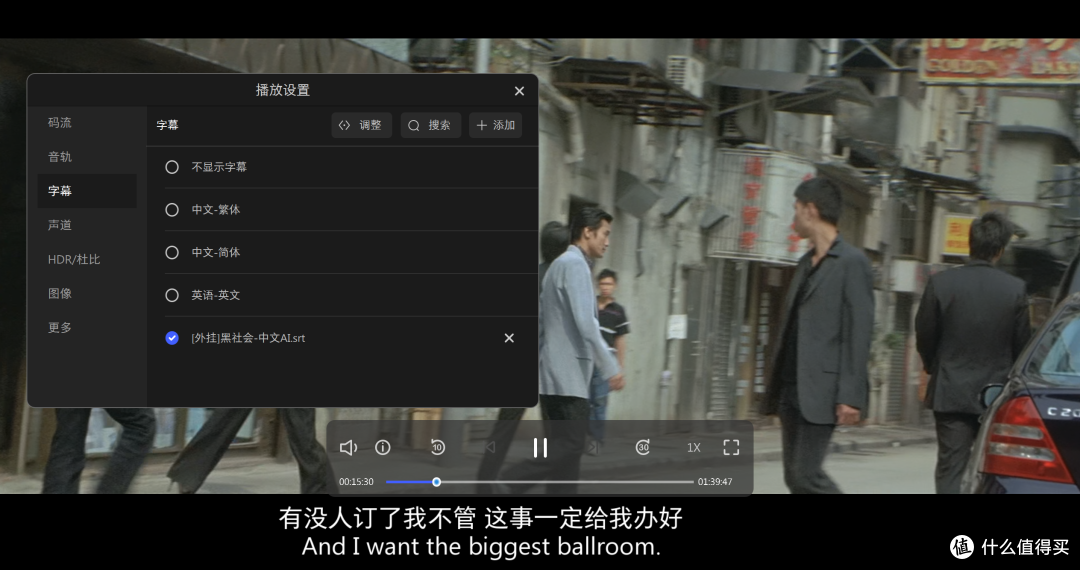
Task: Remove the external 黑社会-中文AI.srt subtitle
Action: point(509,338)
